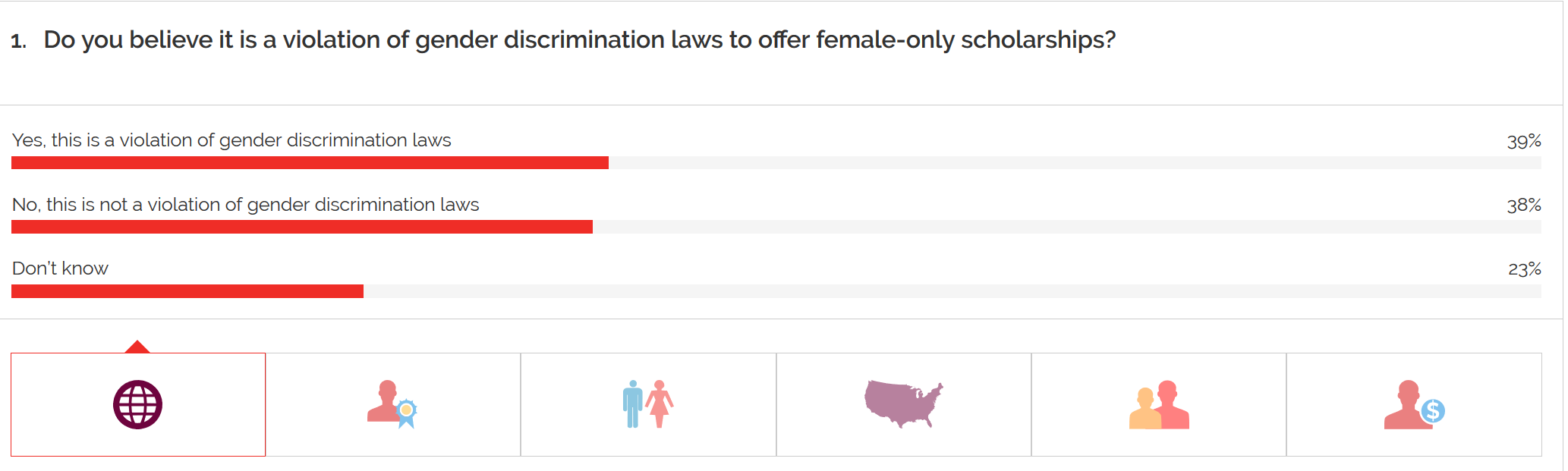Screen dimensions: 1568x471
Task: Click the red bar for the No answer
Action: pyautogui.click(x=302, y=227)
